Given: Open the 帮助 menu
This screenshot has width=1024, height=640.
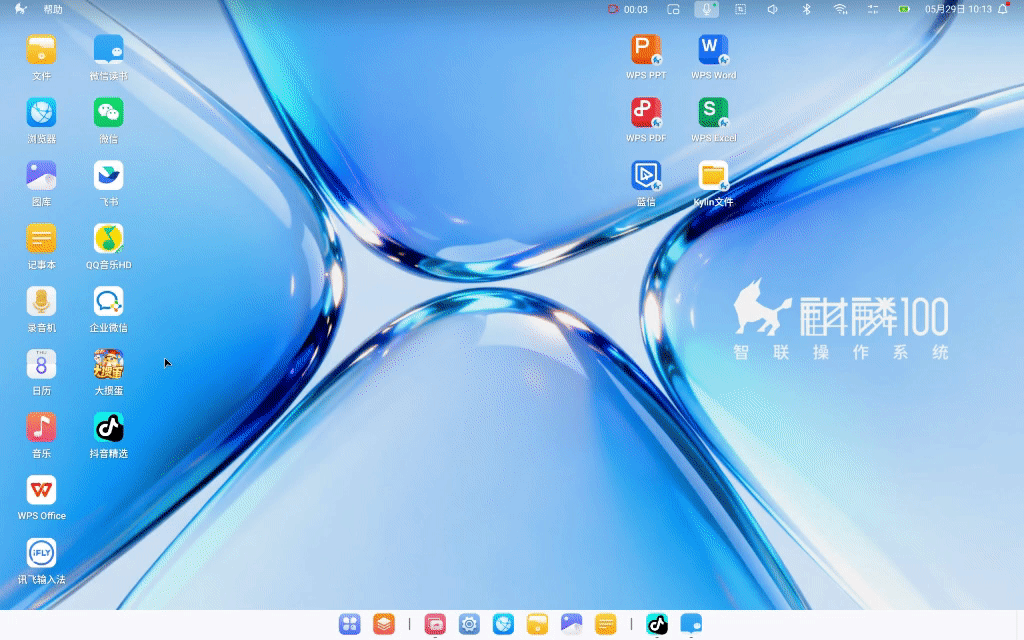Looking at the screenshot, I should click(x=53, y=9).
